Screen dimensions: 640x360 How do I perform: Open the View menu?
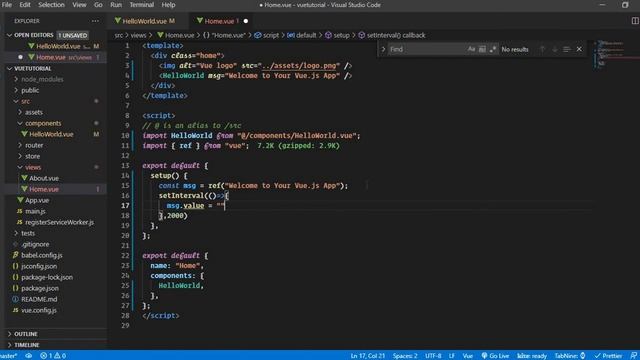(x=79, y=5)
